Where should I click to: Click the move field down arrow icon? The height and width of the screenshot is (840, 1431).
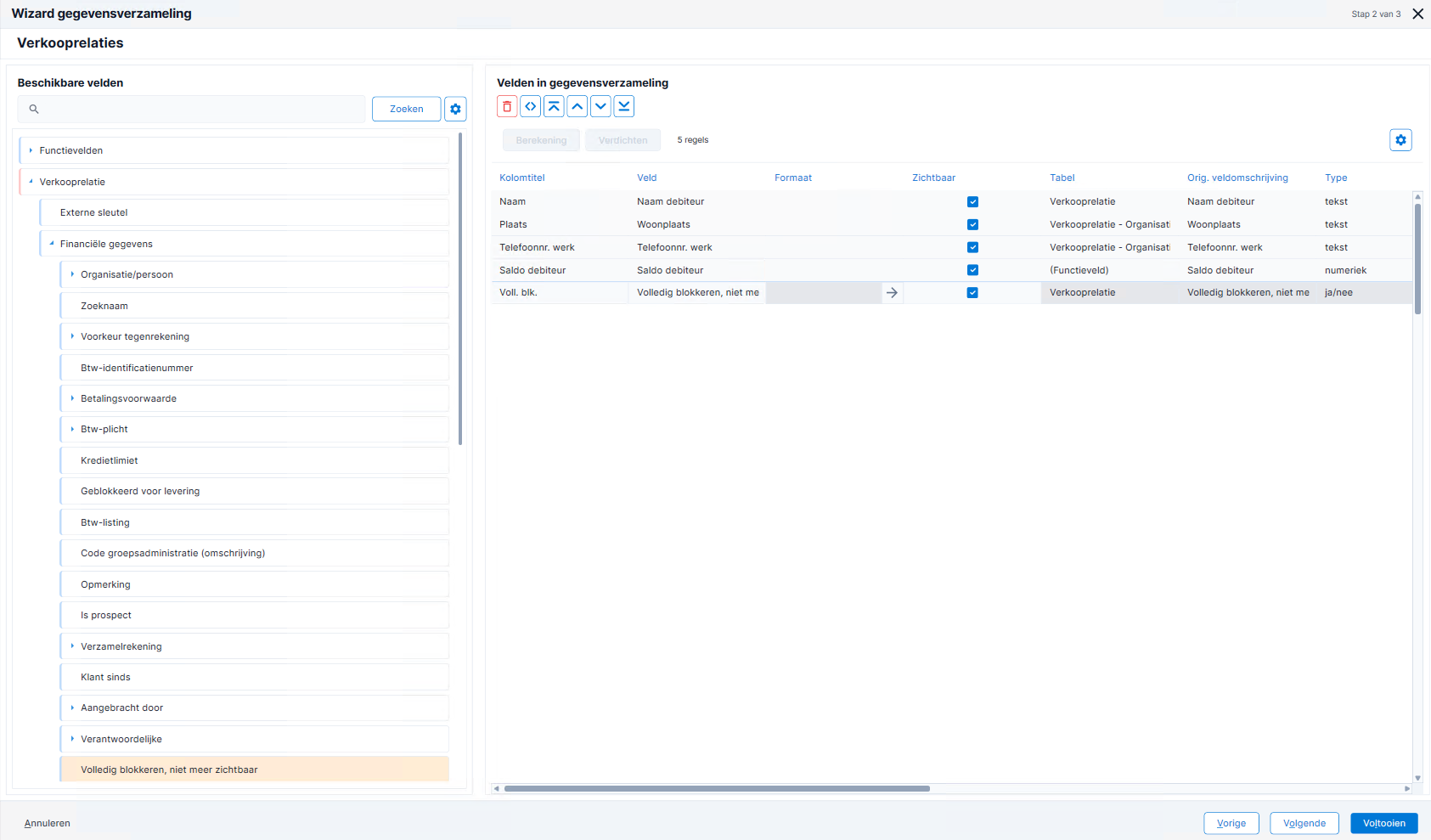[x=600, y=106]
